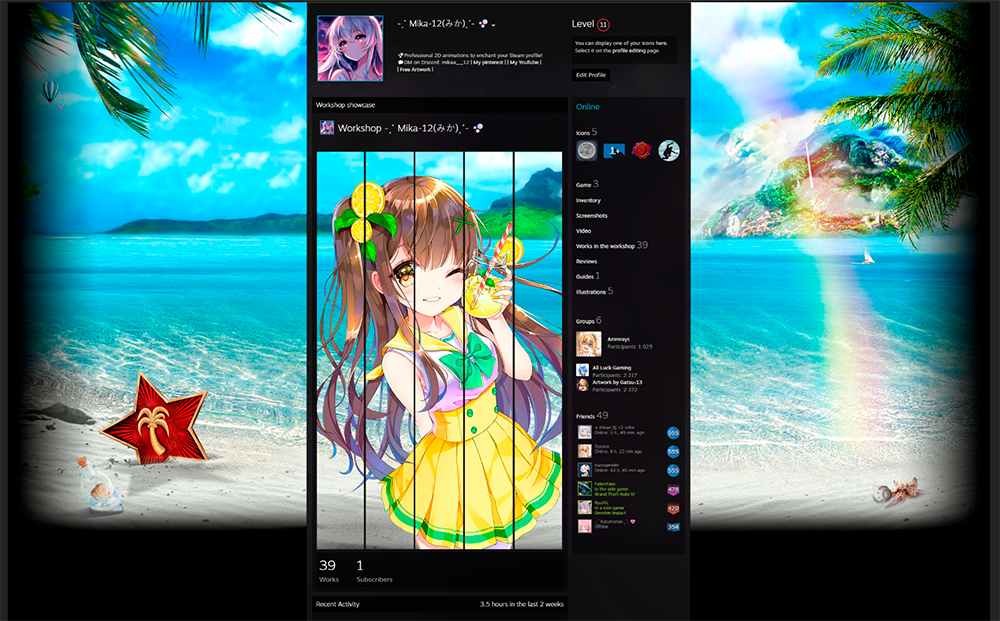This screenshot has height=621, width=1000.
Task: Open the third workshop artwork strip showing the smile
Action: pos(439,350)
